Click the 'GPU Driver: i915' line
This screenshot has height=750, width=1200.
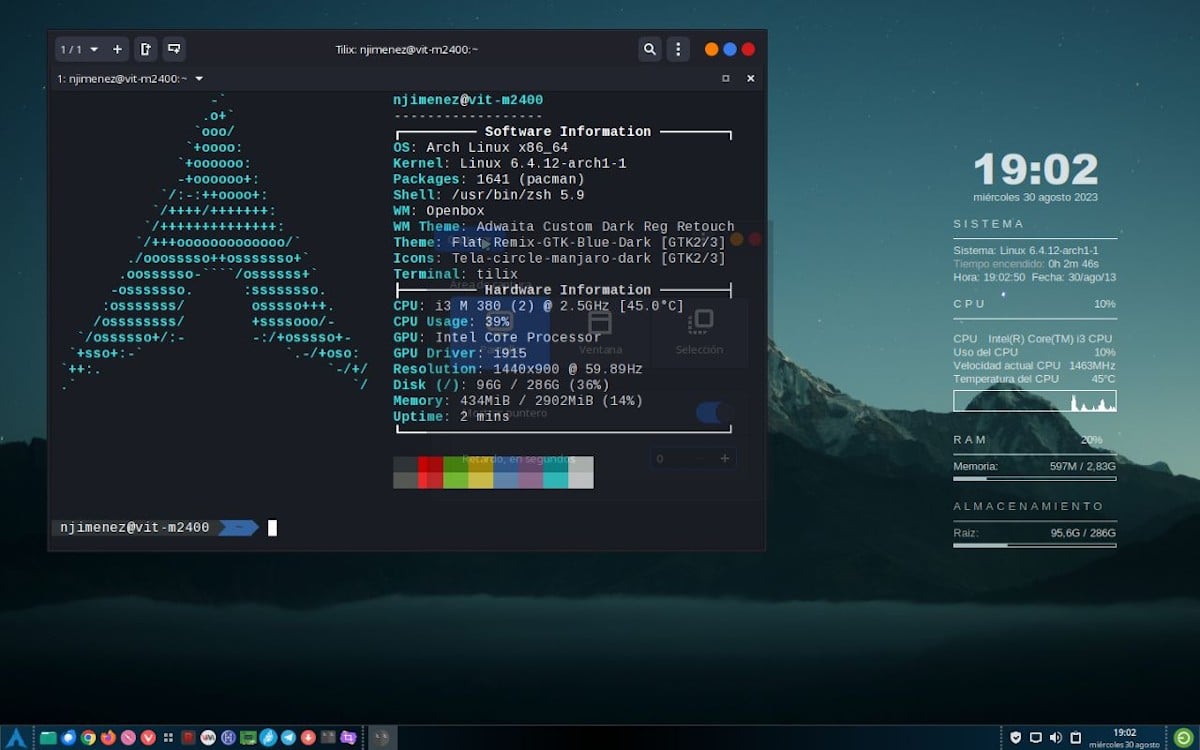(x=460, y=353)
